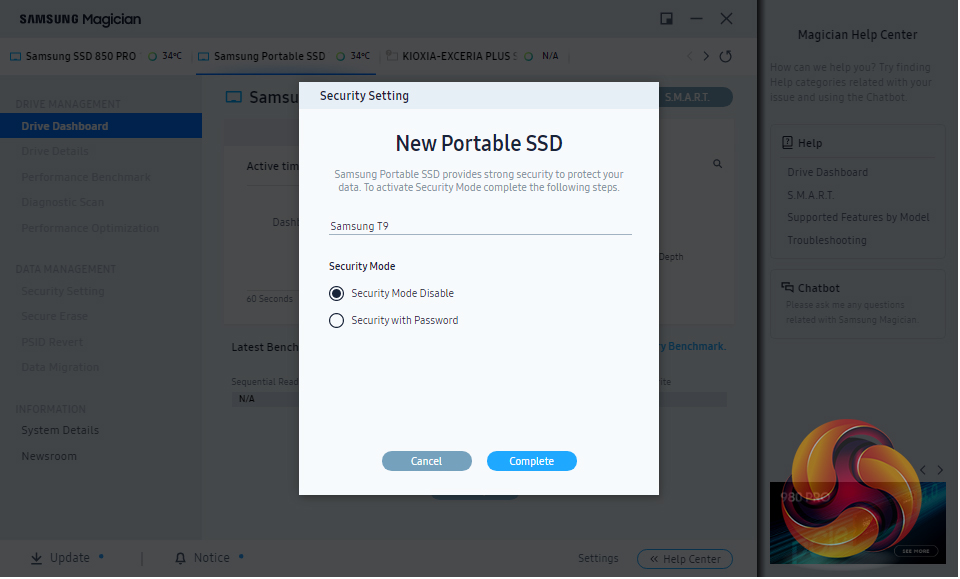The image size is (960, 579).
Task: Show next drive tabs arrow
Action: 706,56
